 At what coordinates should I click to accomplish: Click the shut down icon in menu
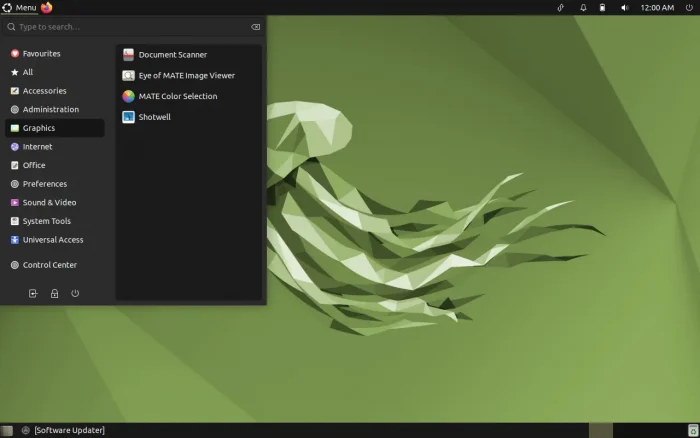75,294
